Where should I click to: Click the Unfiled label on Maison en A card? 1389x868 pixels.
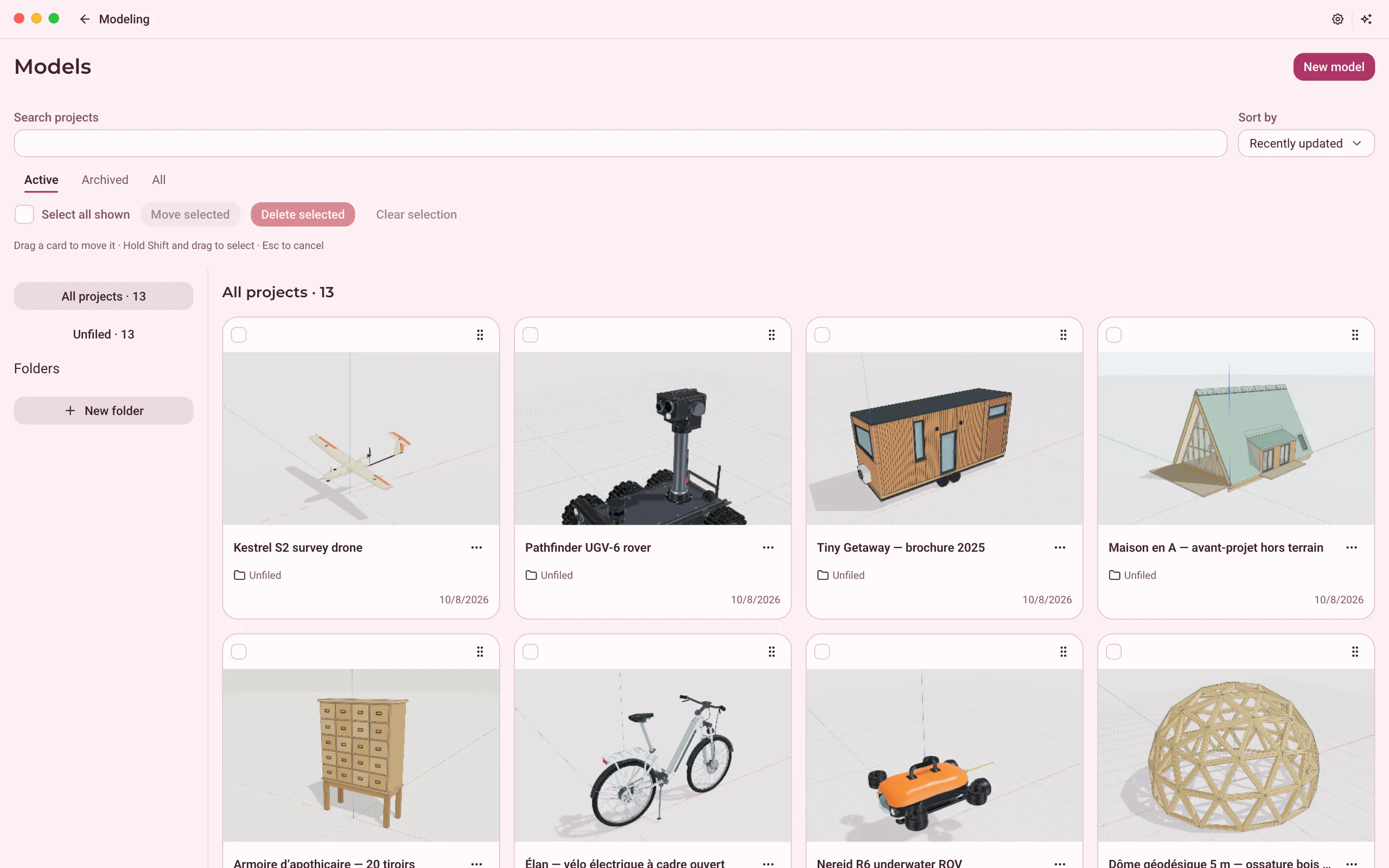click(1140, 575)
